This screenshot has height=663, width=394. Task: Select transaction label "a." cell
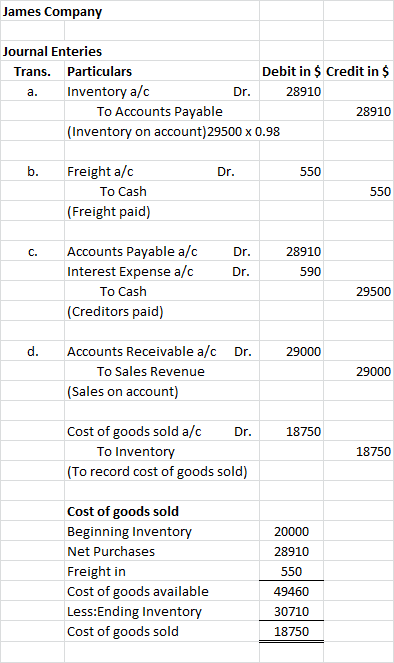[x=32, y=91]
